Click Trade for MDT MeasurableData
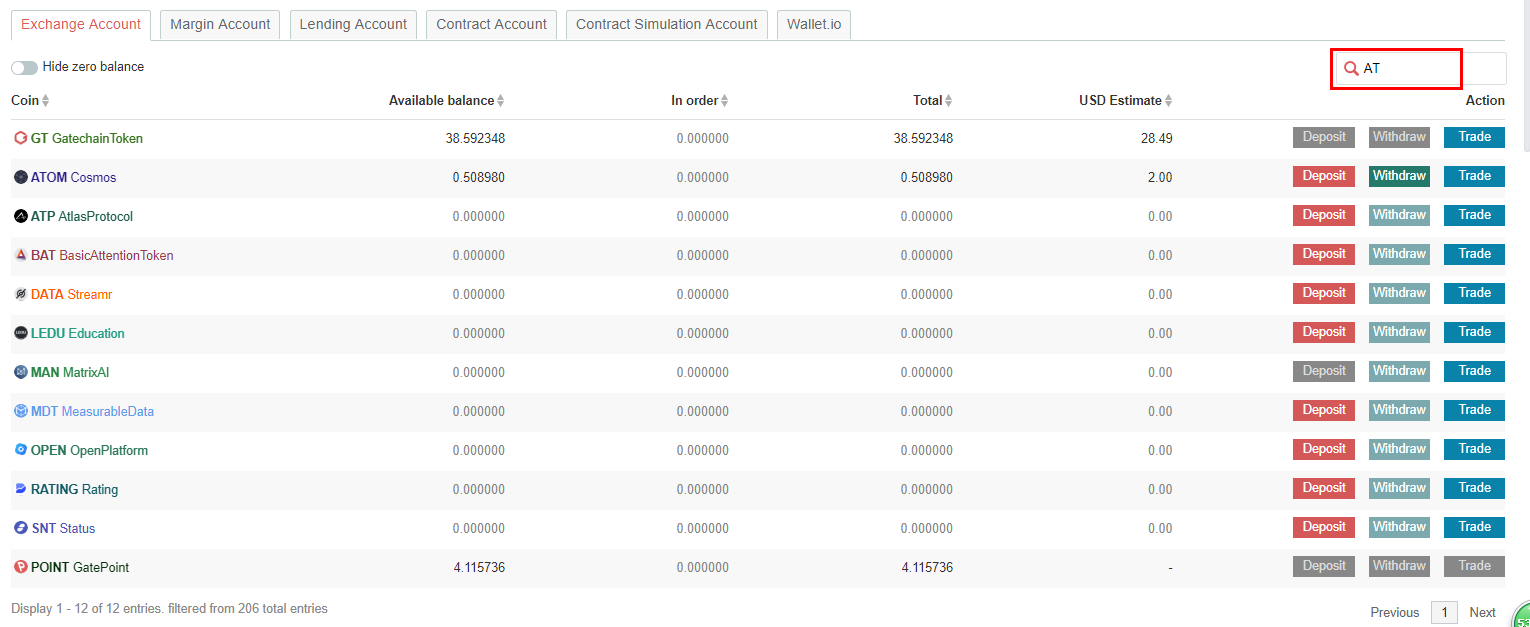 1474,410
